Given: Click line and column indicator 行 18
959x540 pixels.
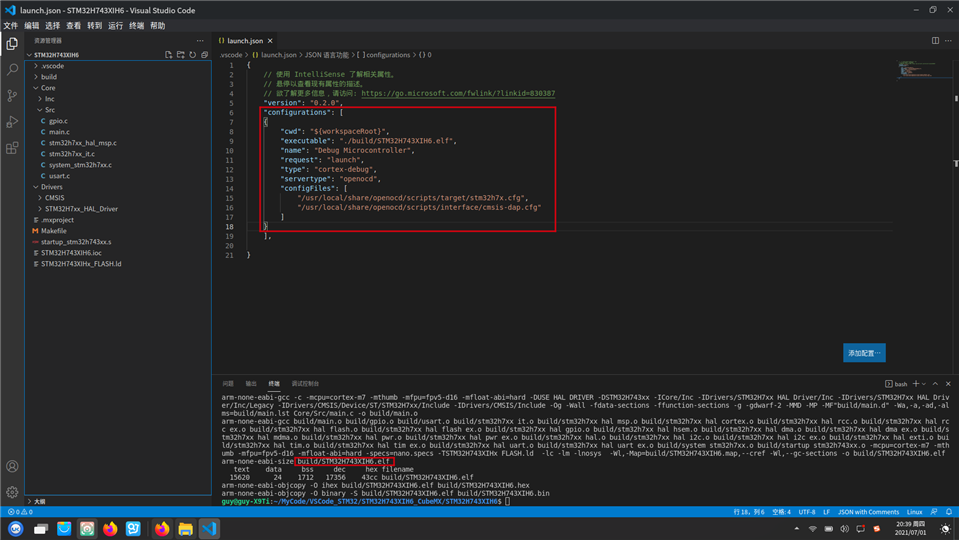Looking at the screenshot, I should tap(749, 512).
